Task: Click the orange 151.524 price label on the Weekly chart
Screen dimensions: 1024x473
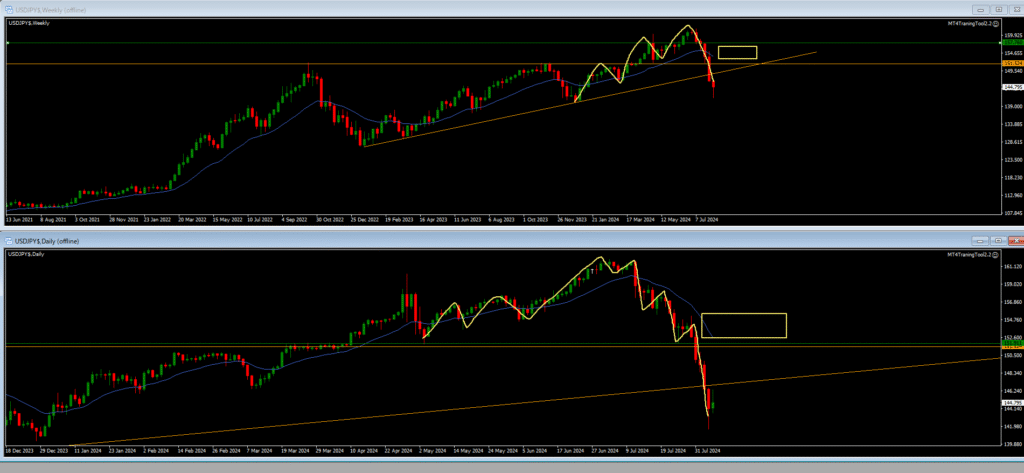Action: click(1010, 64)
